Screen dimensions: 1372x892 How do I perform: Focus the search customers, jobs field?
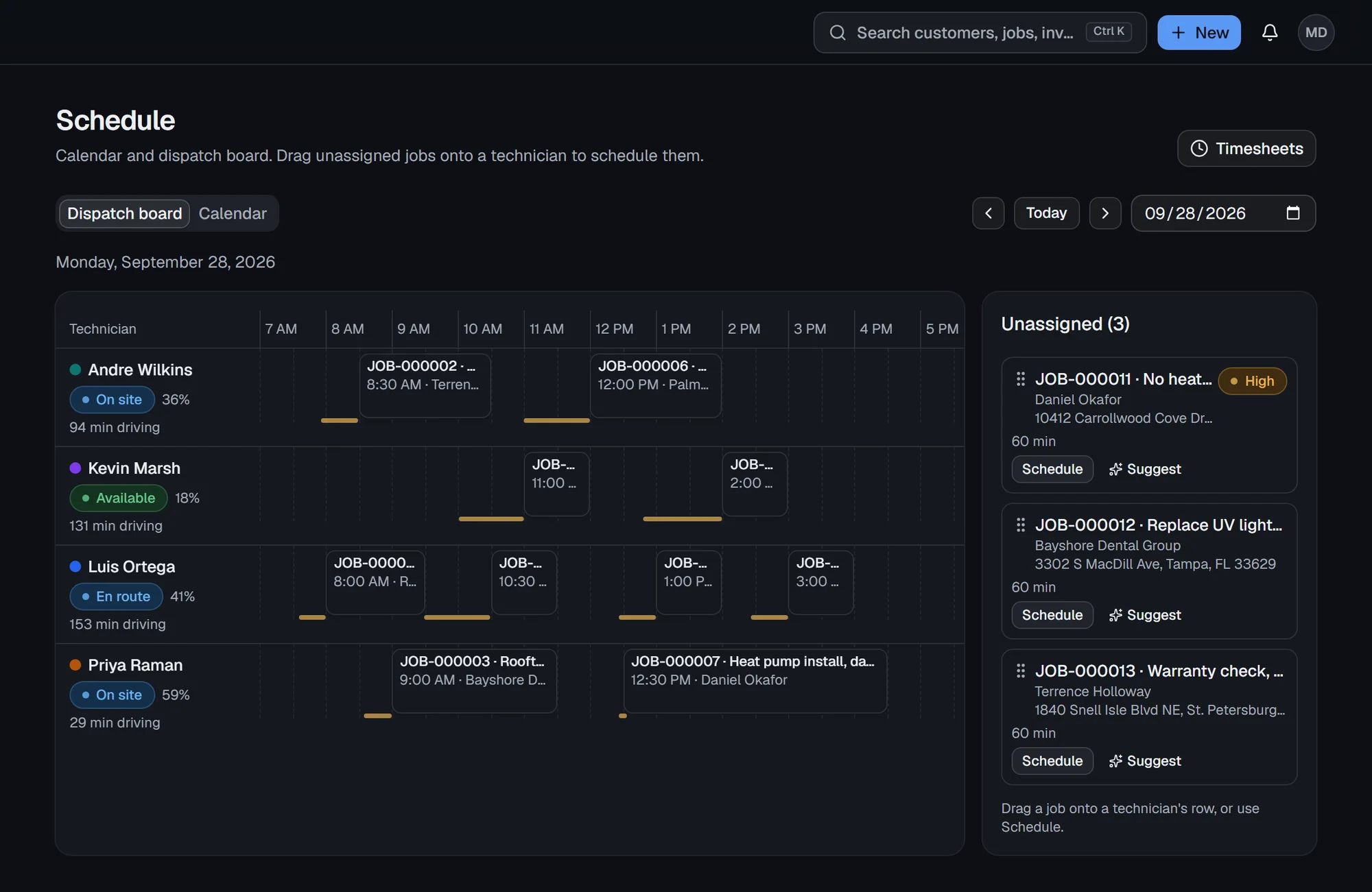click(x=980, y=32)
